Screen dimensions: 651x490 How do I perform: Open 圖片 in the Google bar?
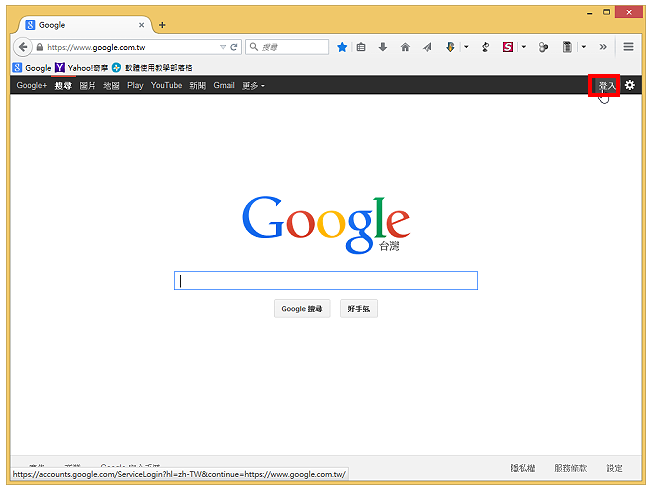(x=87, y=86)
